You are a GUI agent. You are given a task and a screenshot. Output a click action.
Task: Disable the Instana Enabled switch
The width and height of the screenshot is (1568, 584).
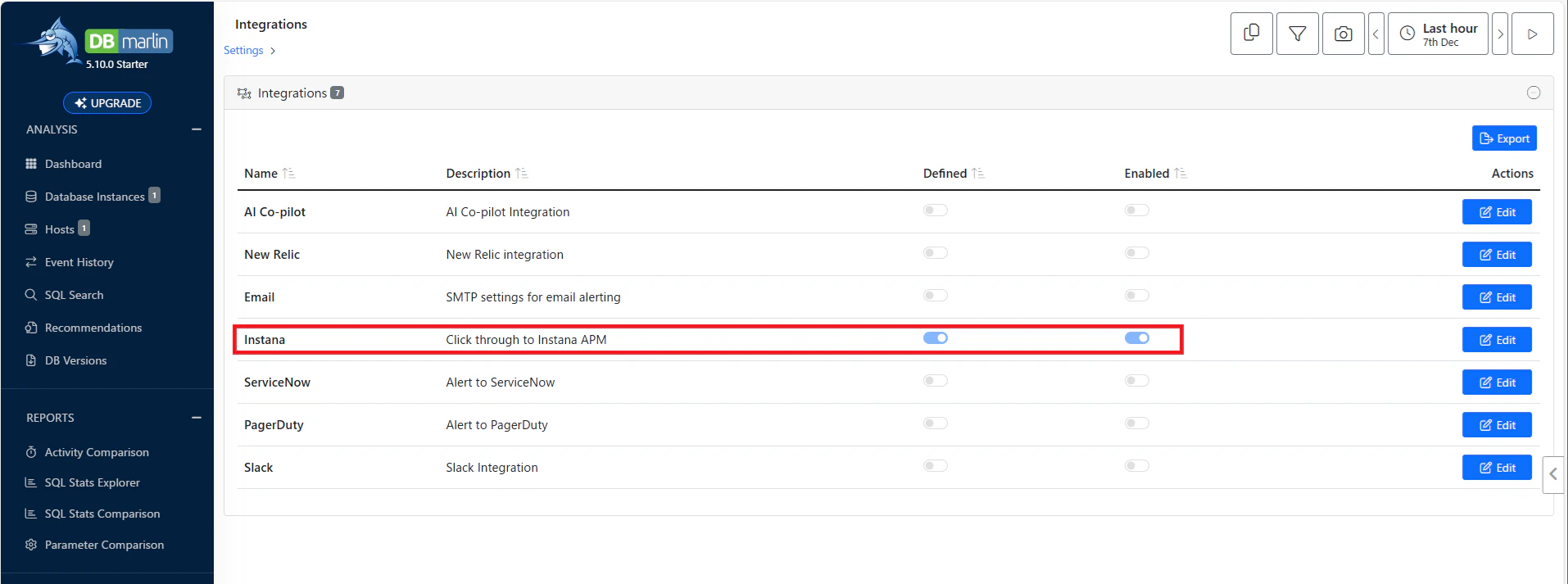click(1137, 338)
